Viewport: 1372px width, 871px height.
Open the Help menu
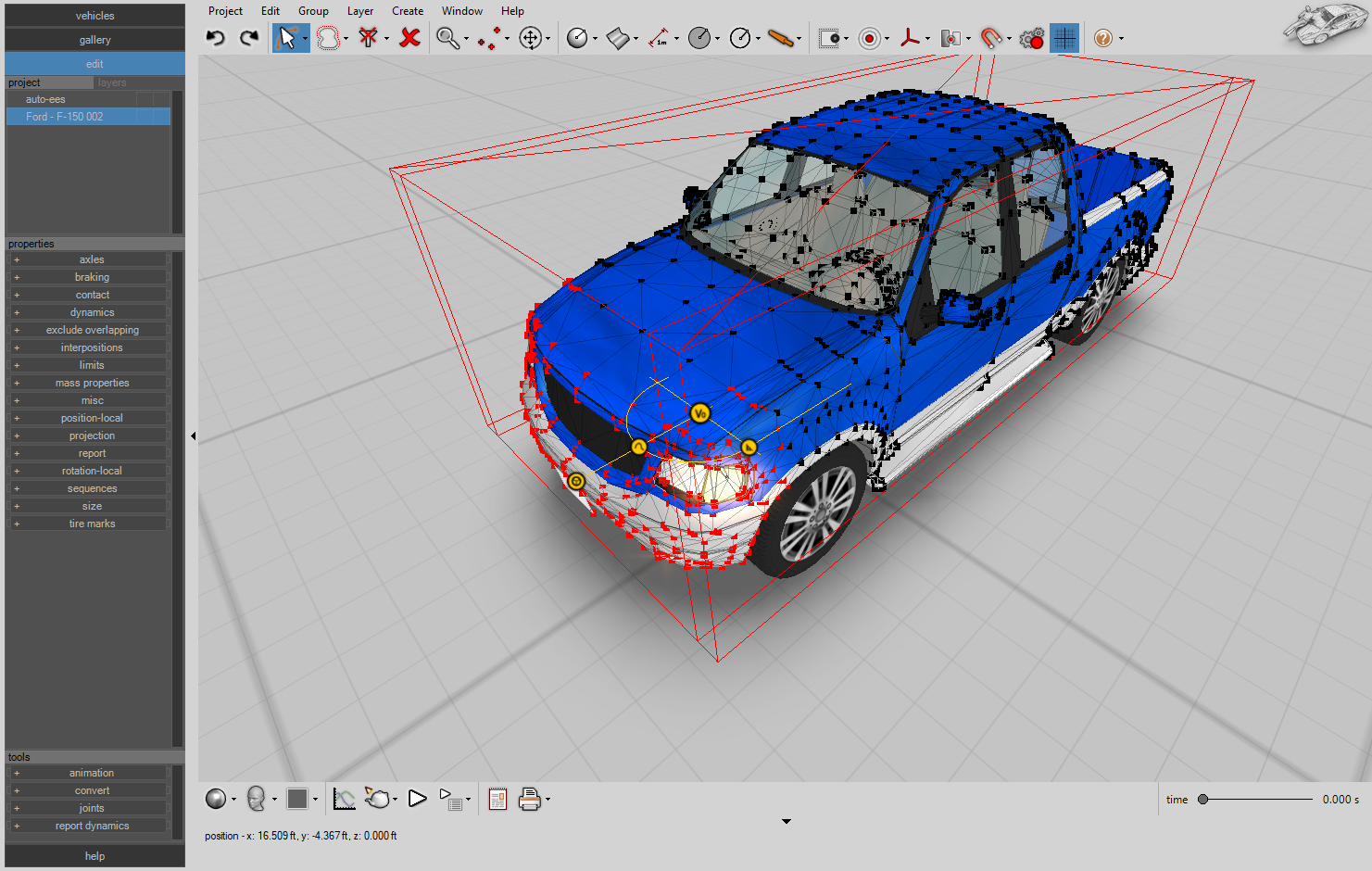[512, 11]
